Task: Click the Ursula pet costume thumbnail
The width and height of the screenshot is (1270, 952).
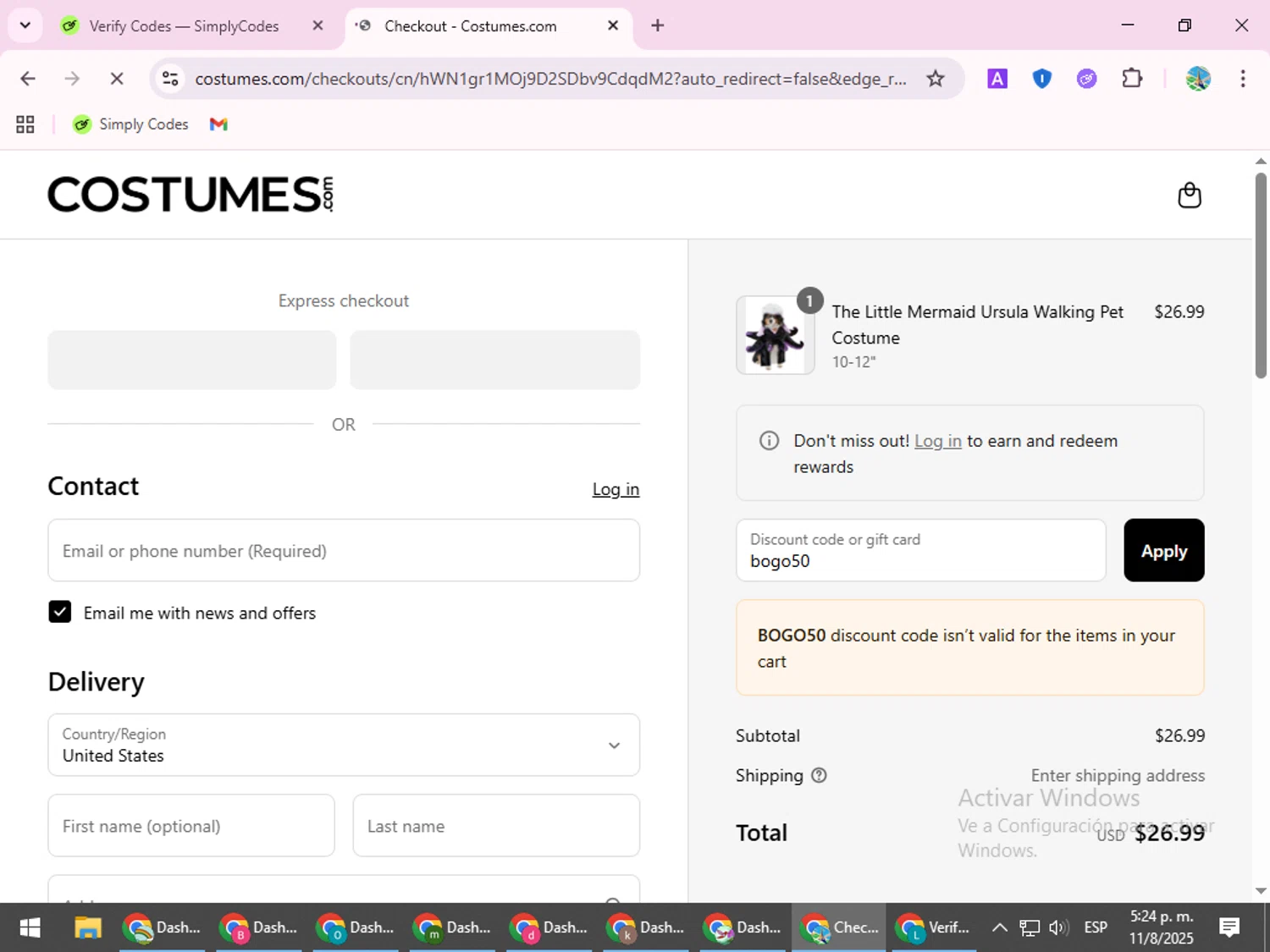Action: (775, 335)
